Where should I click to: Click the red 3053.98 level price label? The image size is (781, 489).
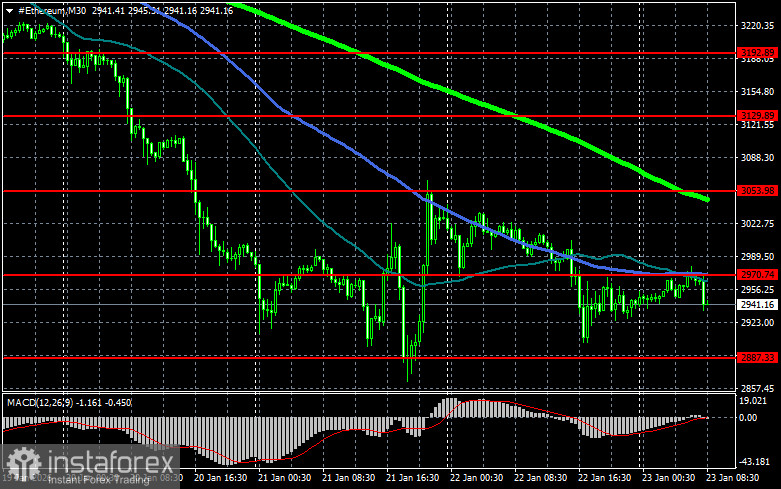(758, 191)
